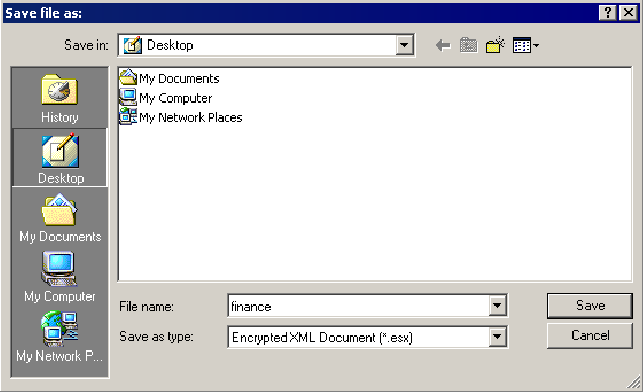Select My Documents icon in file list
This screenshot has width=643, height=392.
coord(128,77)
